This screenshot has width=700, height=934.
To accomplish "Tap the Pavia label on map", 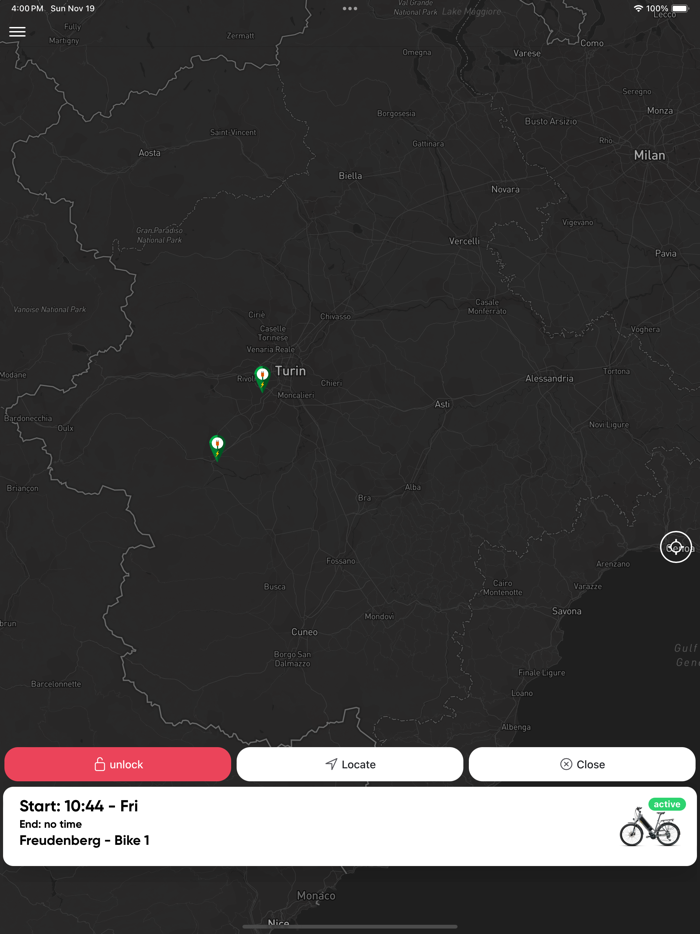I will tap(665, 253).
